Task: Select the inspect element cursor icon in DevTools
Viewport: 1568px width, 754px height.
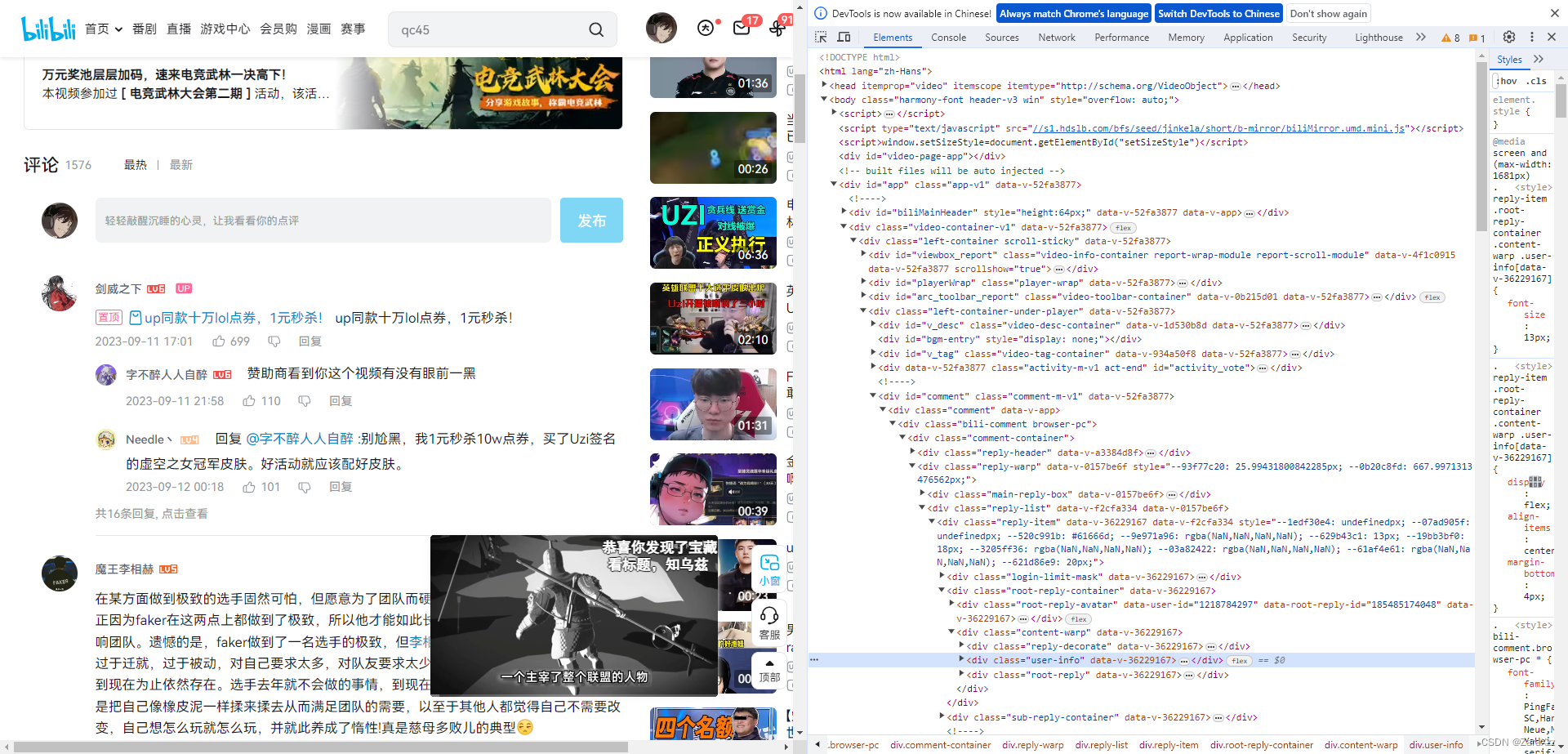Action: pyautogui.click(x=820, y=37)
